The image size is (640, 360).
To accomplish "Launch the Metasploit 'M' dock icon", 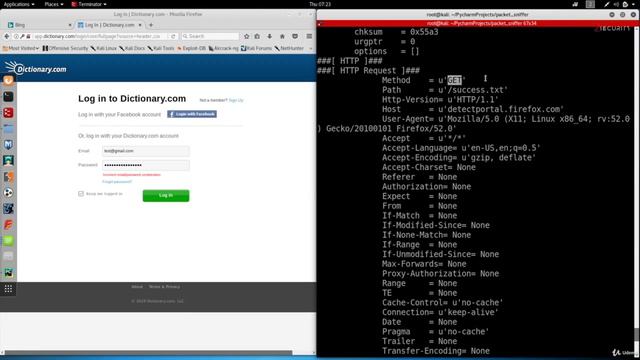I will click(x=8, y=144).
